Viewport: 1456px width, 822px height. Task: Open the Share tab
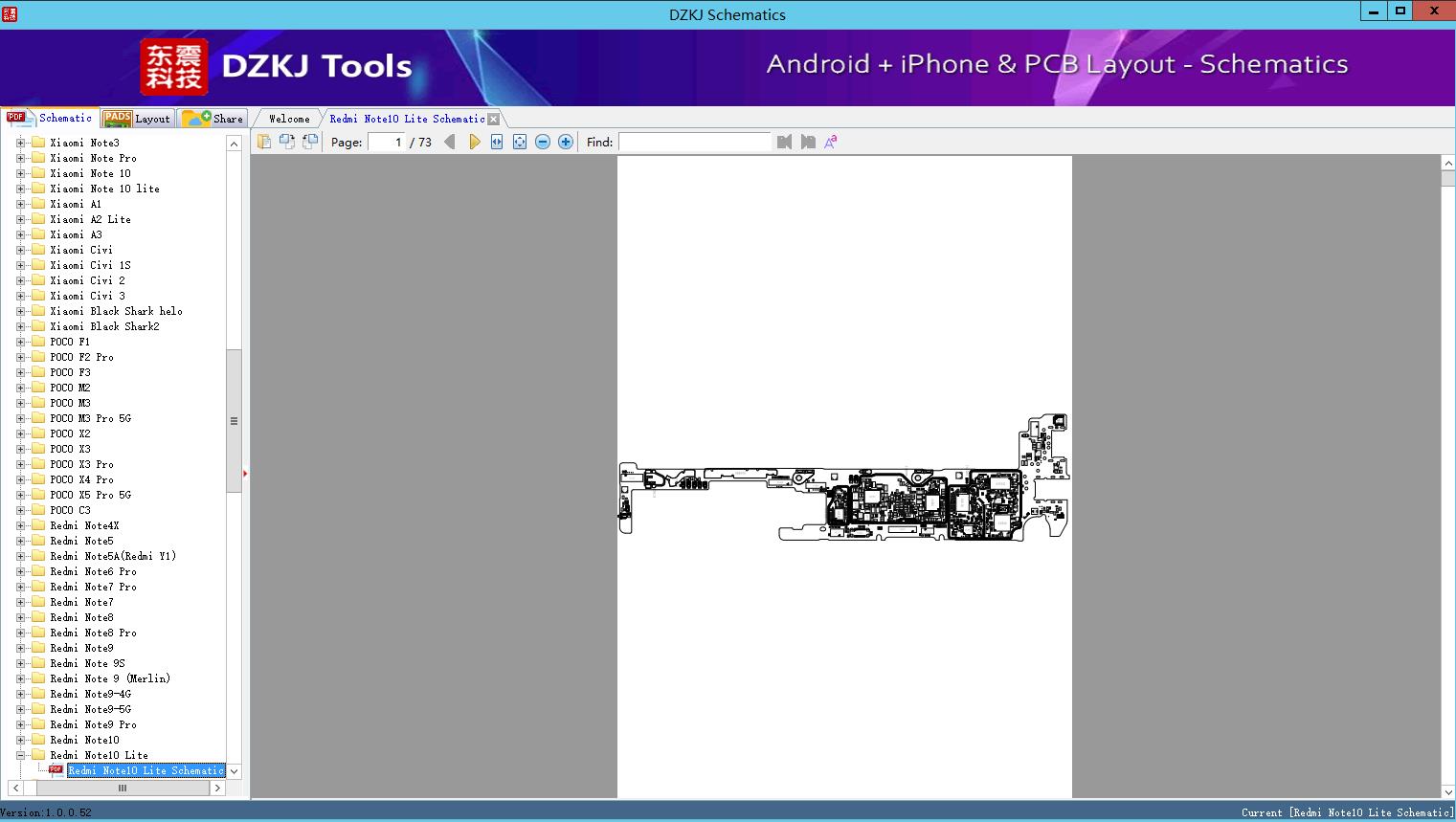213,119
